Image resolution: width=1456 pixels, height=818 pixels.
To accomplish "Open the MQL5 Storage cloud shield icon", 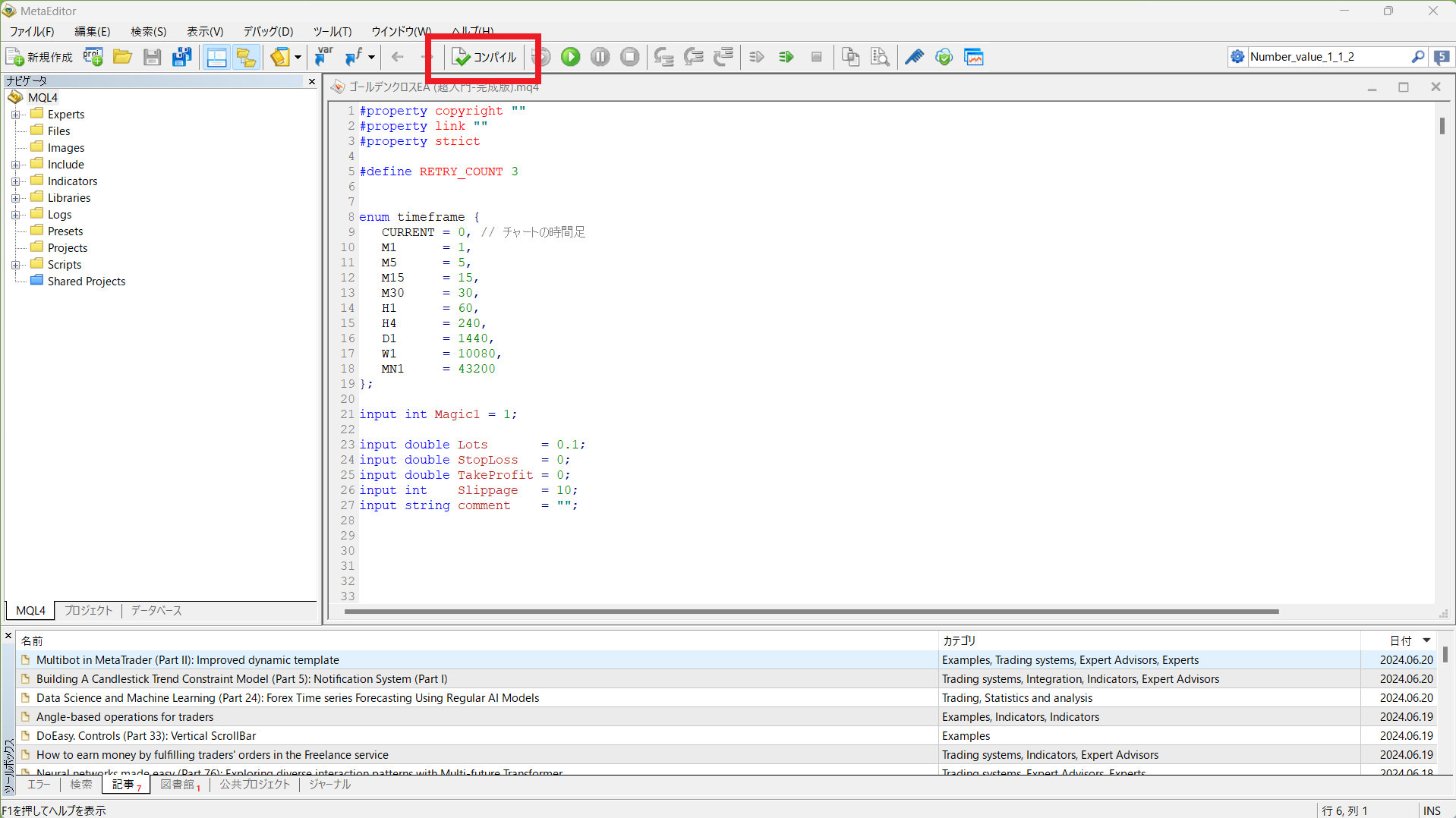I will (944, 57).
